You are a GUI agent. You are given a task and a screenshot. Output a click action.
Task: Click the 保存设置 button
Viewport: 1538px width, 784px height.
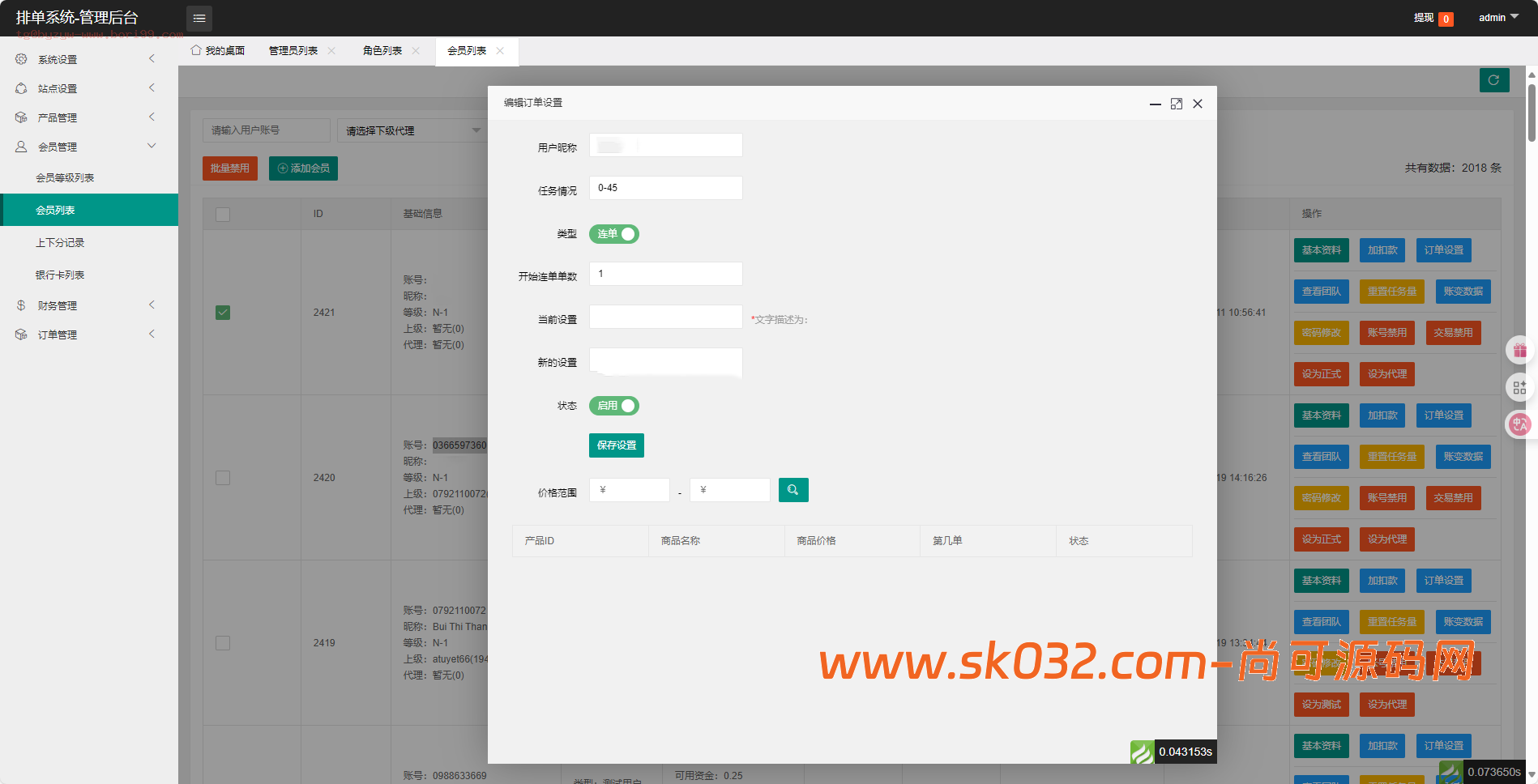click(616, 445)
